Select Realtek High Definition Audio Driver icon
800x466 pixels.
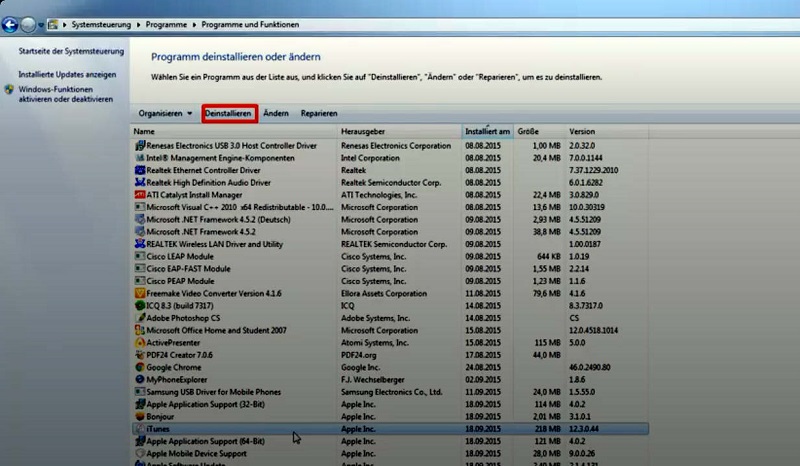[x=140, y=182]
